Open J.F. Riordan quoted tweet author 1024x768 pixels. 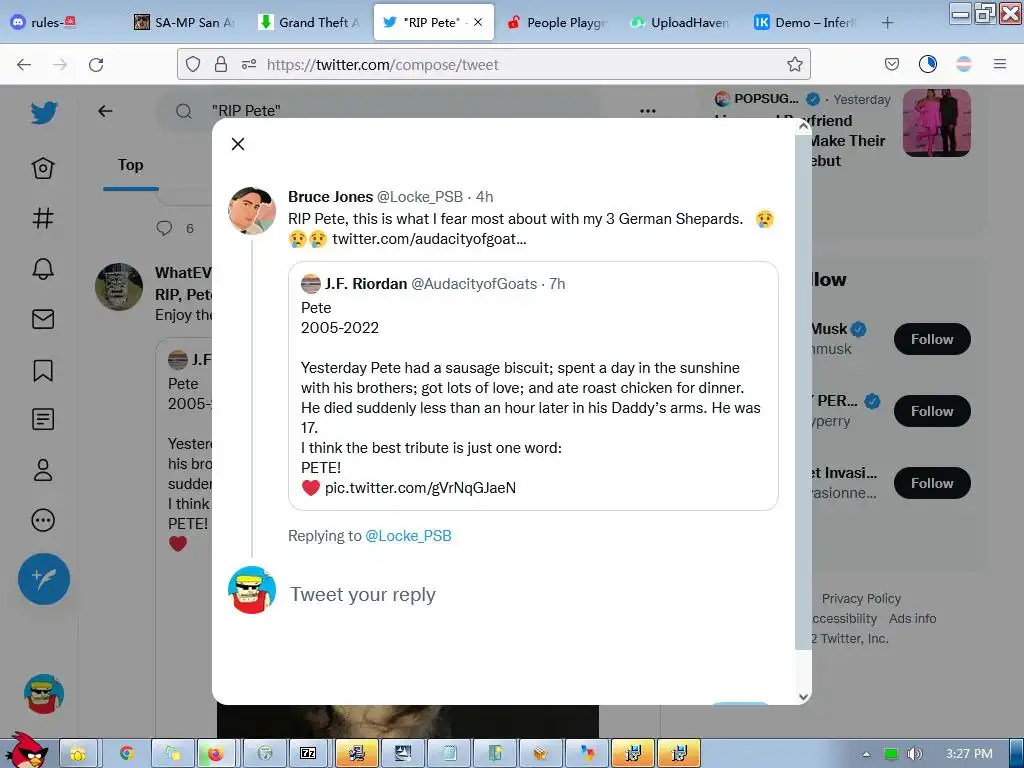click(x=366, y=284)
